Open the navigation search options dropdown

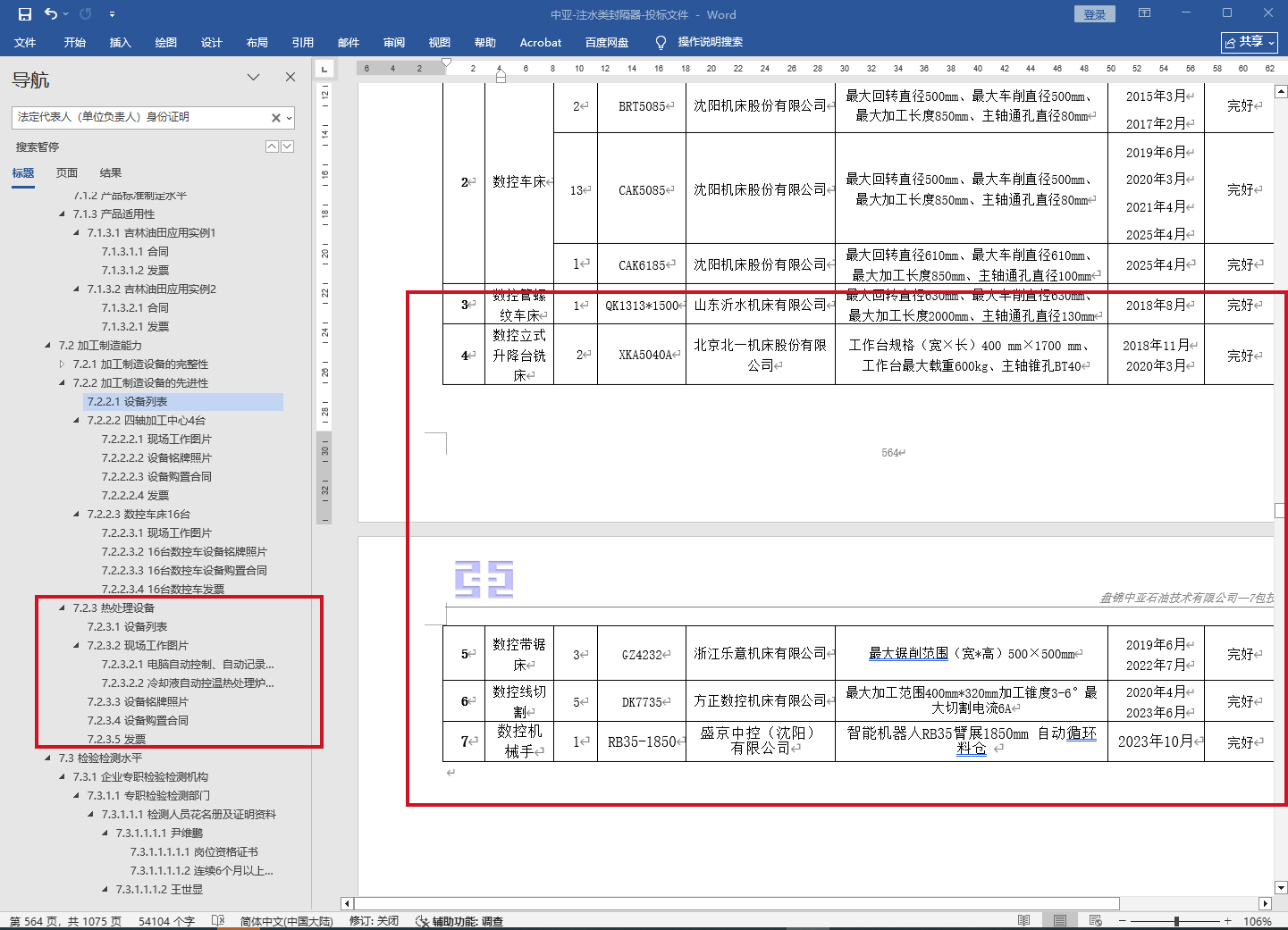point(289,117)
